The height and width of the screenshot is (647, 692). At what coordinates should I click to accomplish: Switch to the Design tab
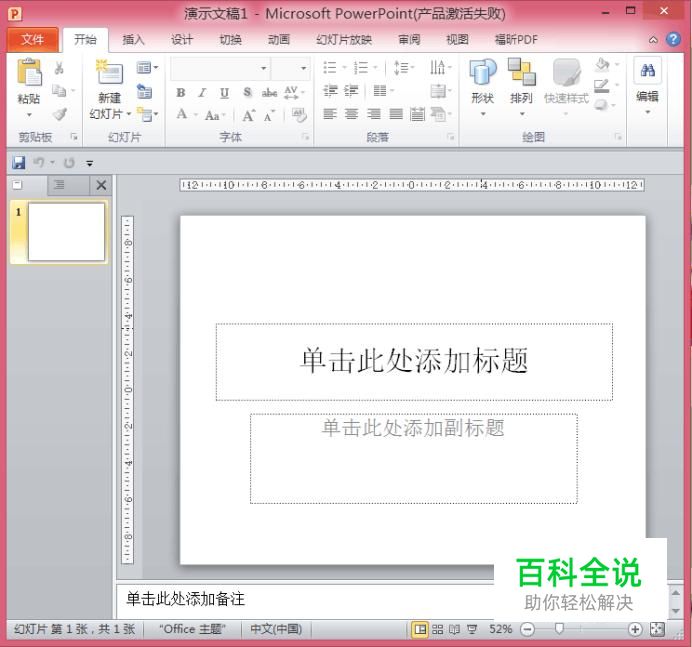182,40
